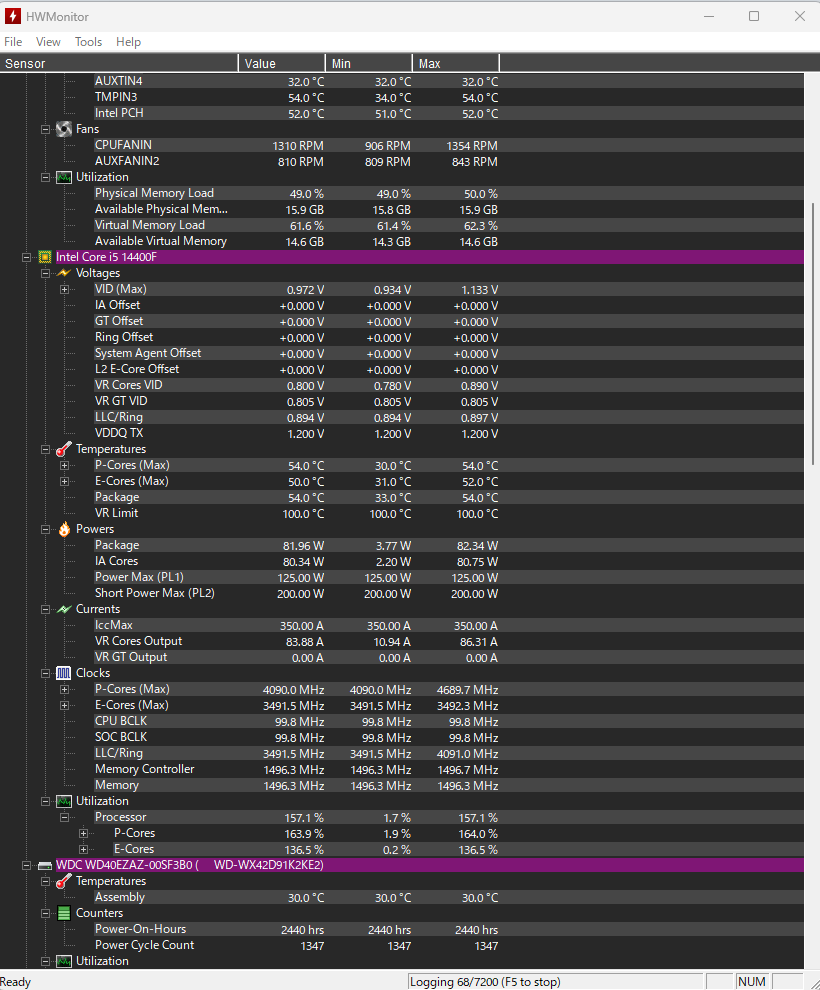Click the Fans section fan icon
Screen dimensions: 820x990
click(x=64, y=129)
